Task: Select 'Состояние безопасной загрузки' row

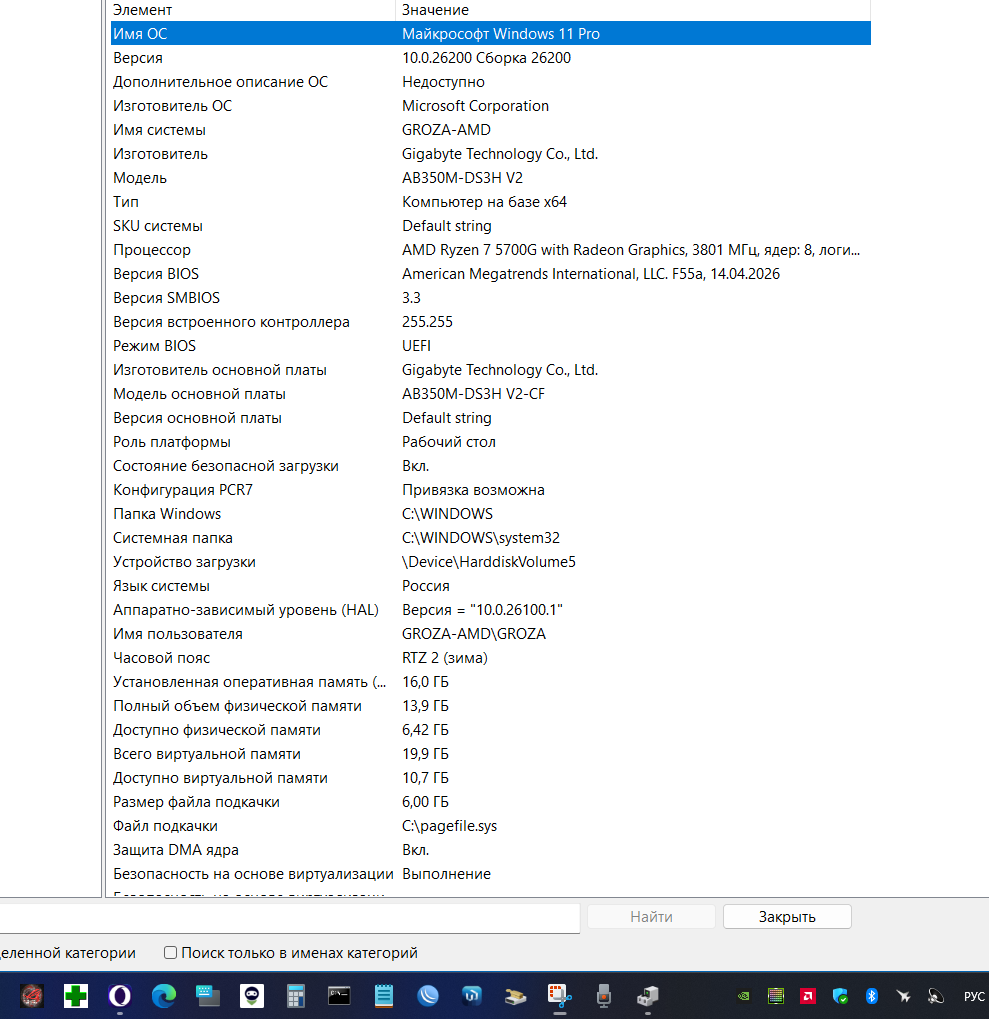Action: click(491, 467)
